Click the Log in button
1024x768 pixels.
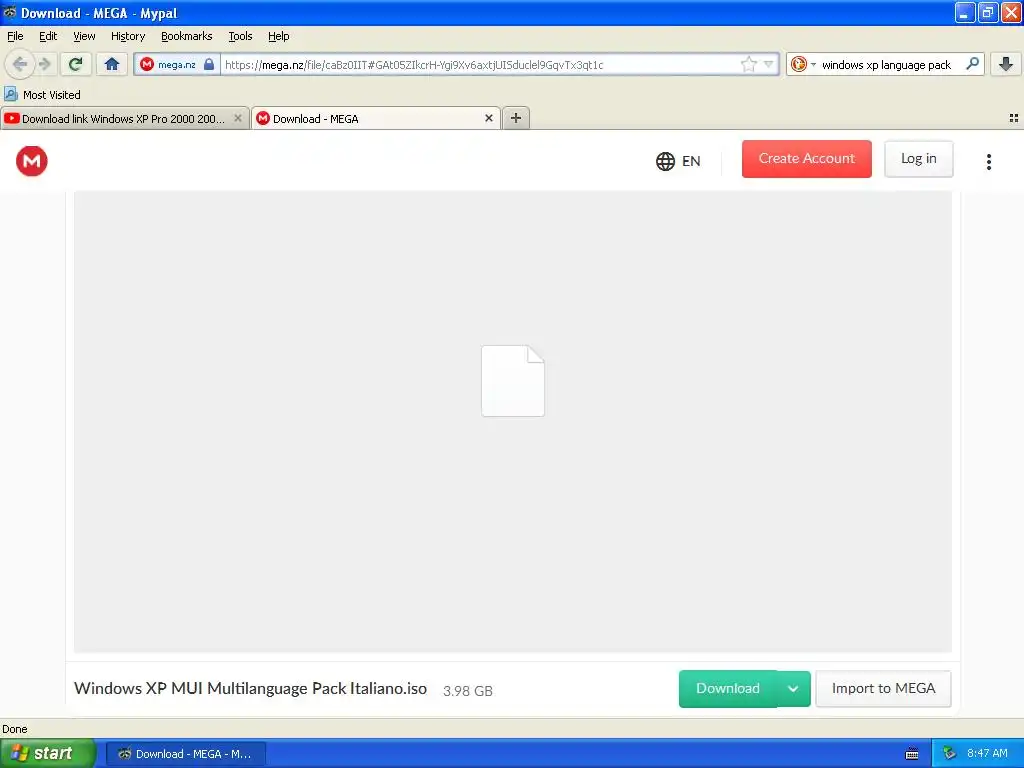coord(918,159)
